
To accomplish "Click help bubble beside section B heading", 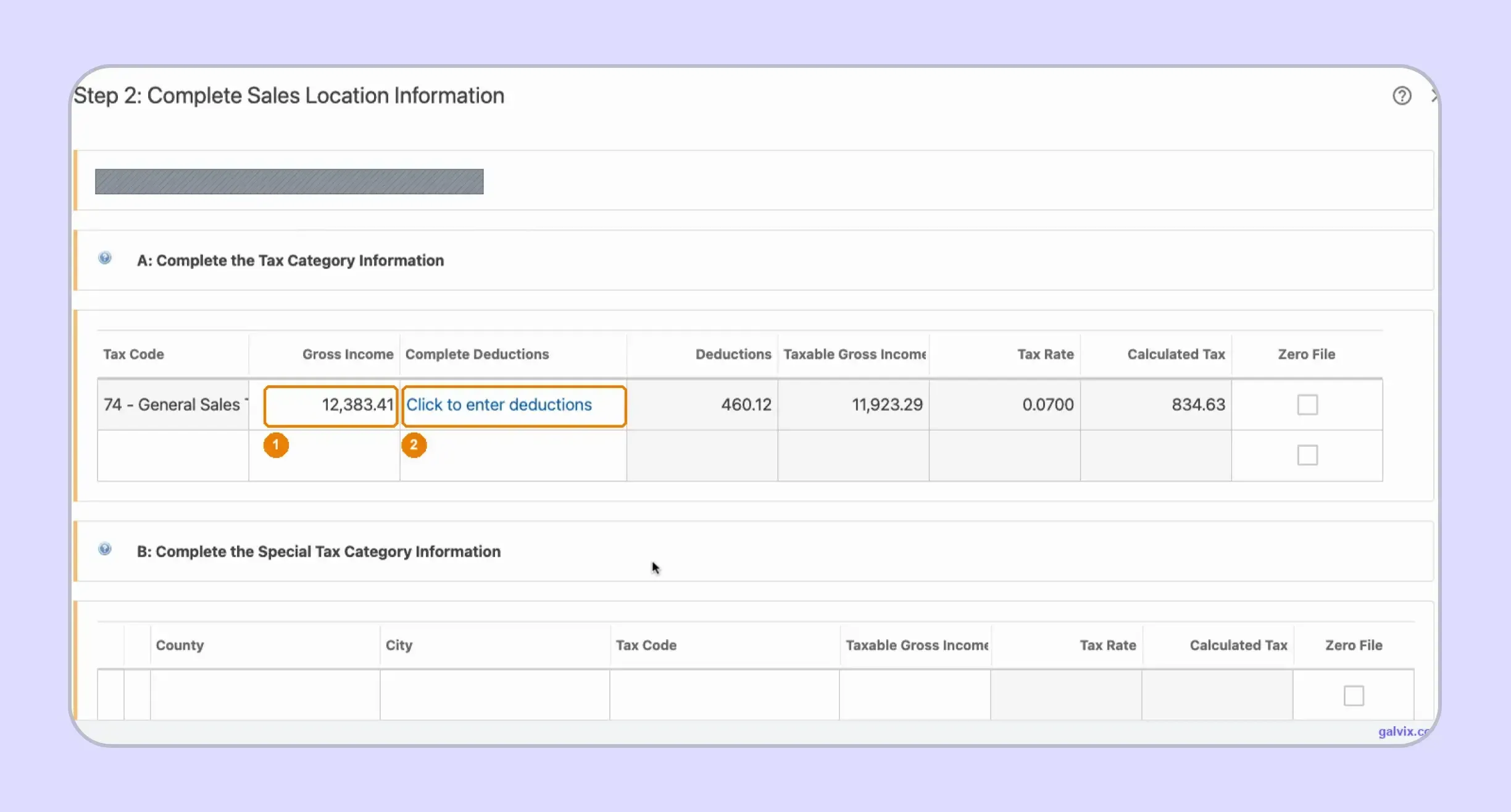I will (x=105, y=549).
